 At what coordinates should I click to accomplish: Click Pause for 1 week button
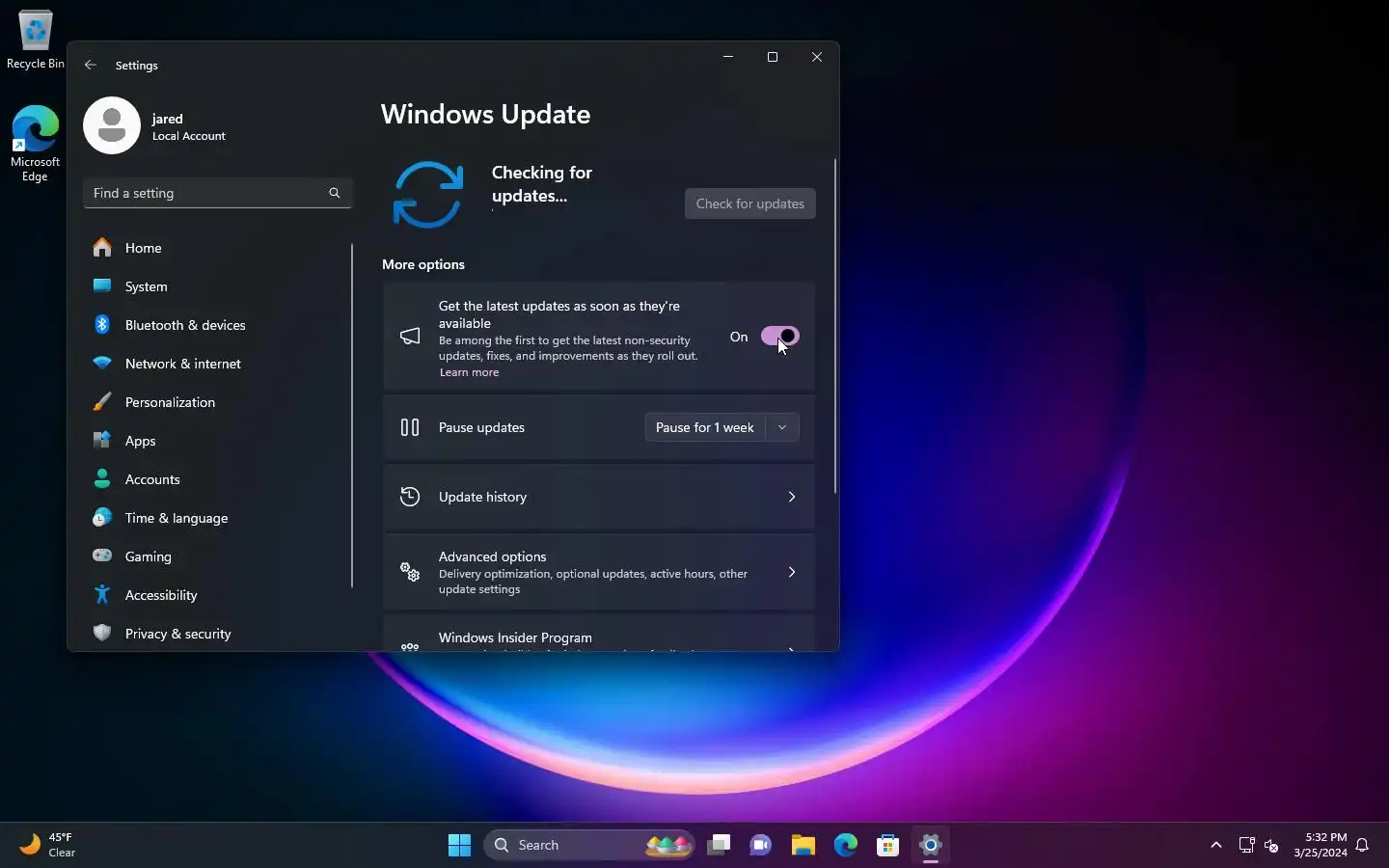coord(705,427)
